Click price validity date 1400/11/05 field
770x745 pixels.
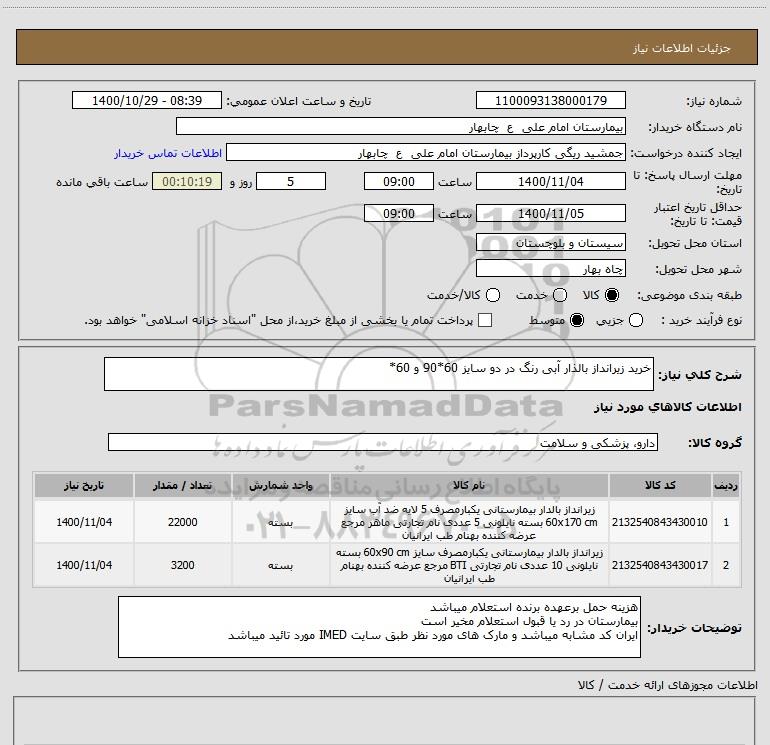pyautogui.click(x=550, y=213)
